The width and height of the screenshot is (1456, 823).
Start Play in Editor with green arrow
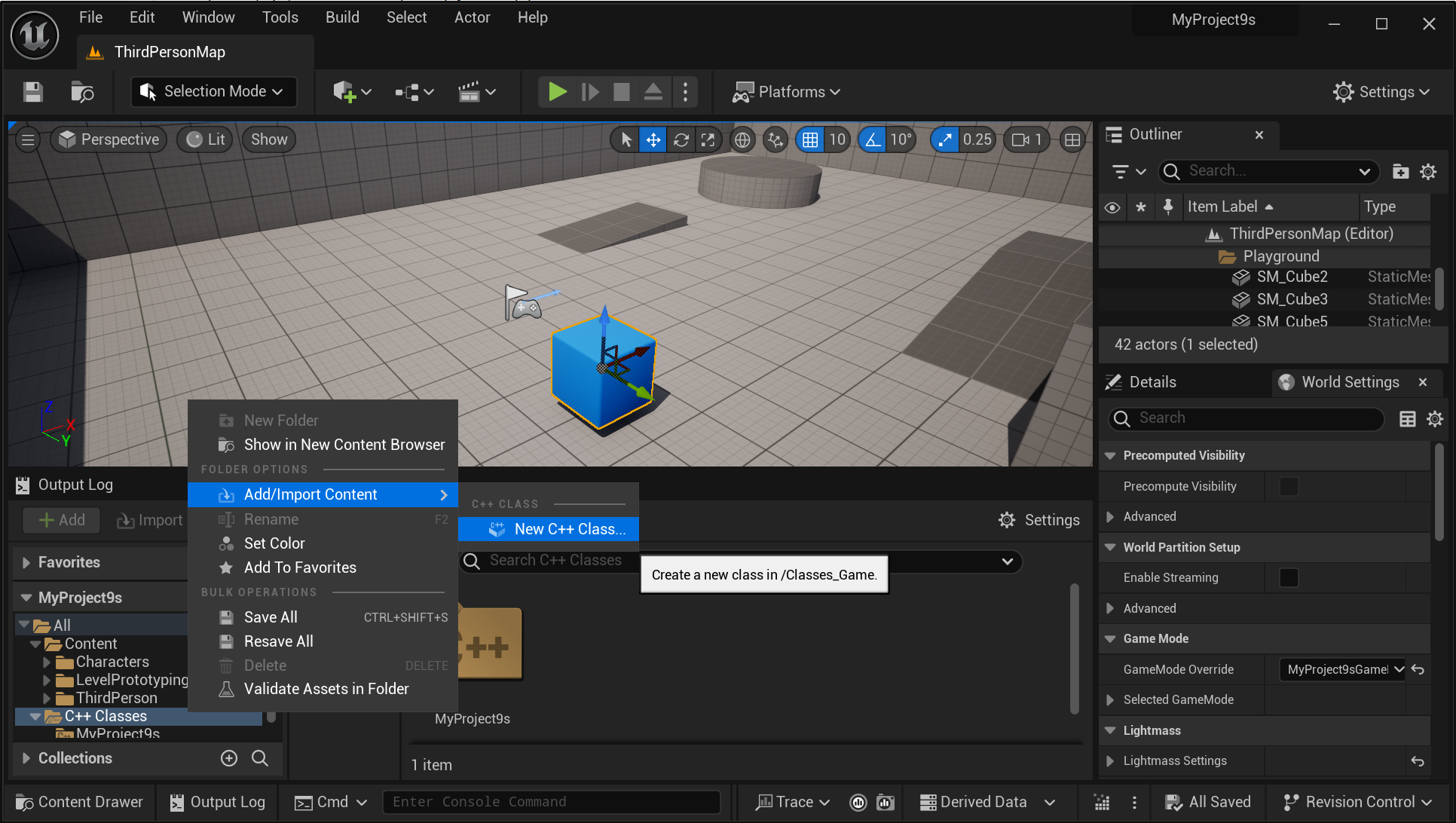(x=558, y=92)
